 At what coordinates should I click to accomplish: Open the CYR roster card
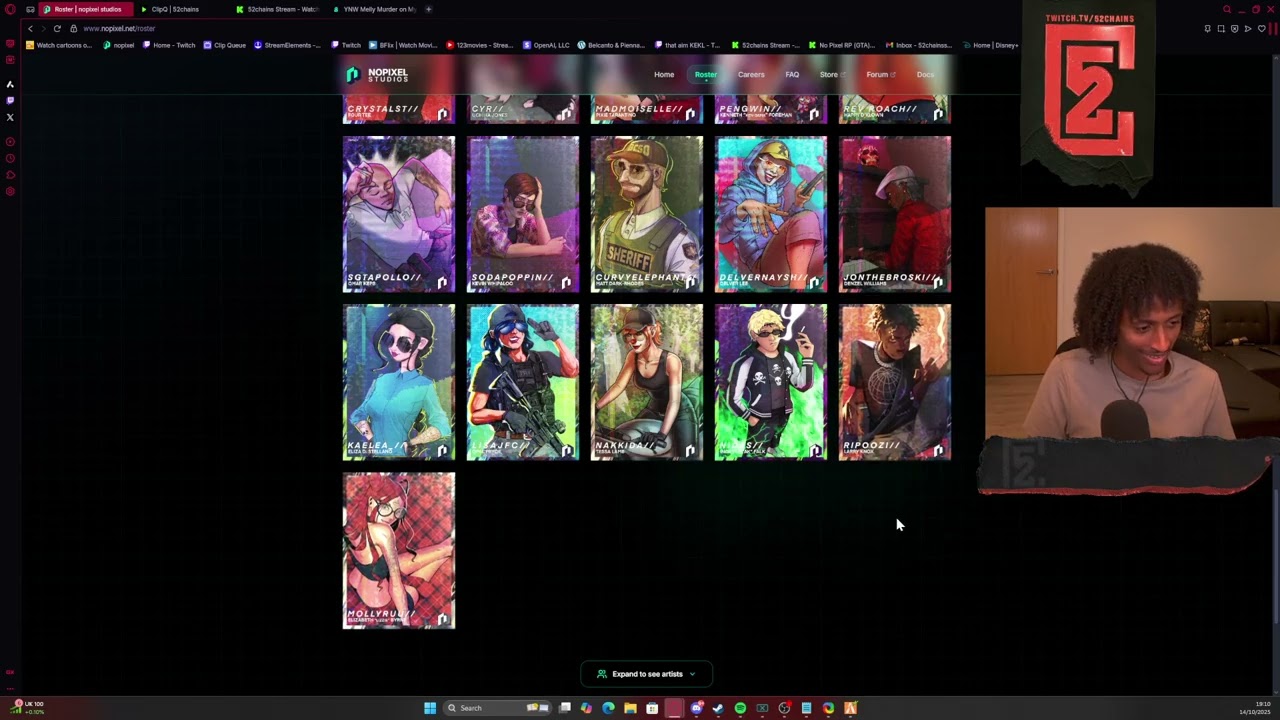[523, 110]
